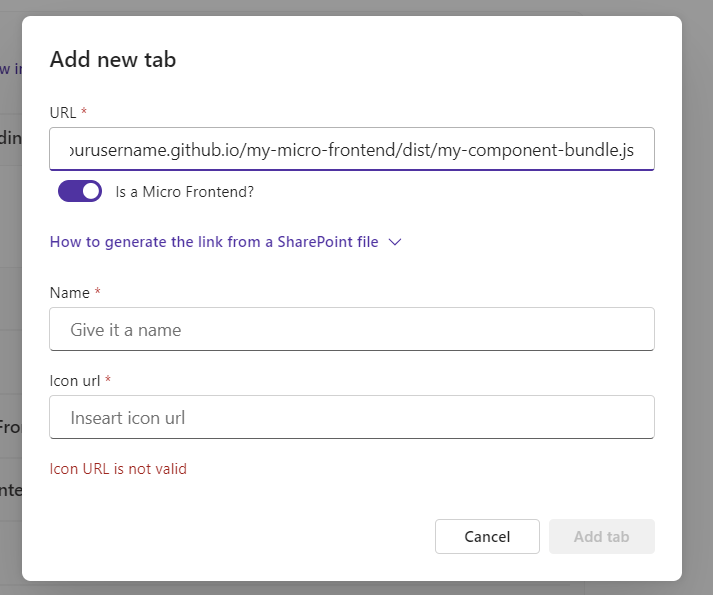Click the 'Is a Micro Frontend?' label
This screenshot has height=595, width=713.
[x=185, y=192]
